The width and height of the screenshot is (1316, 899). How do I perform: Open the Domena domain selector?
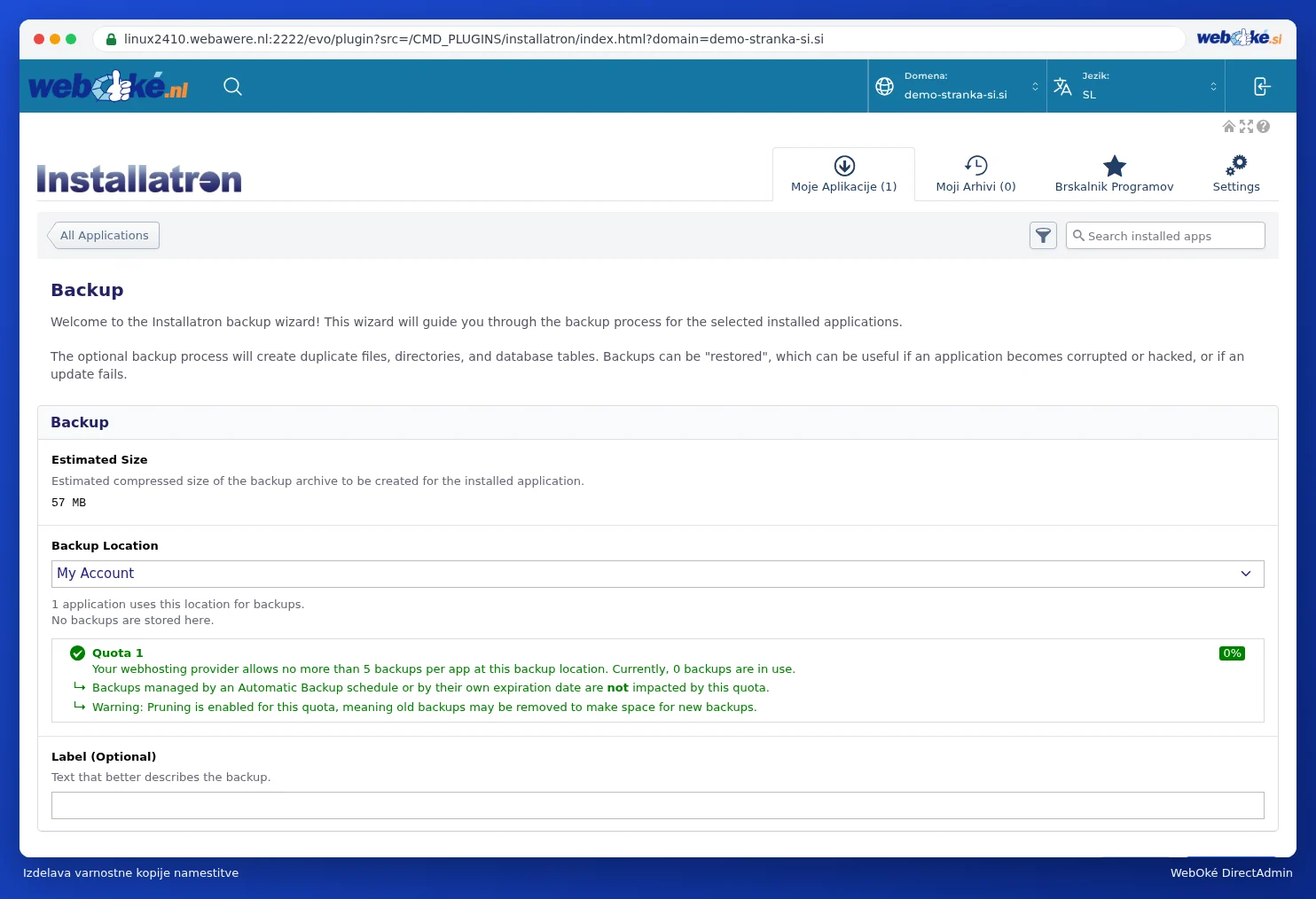click(x=958, y=86)
